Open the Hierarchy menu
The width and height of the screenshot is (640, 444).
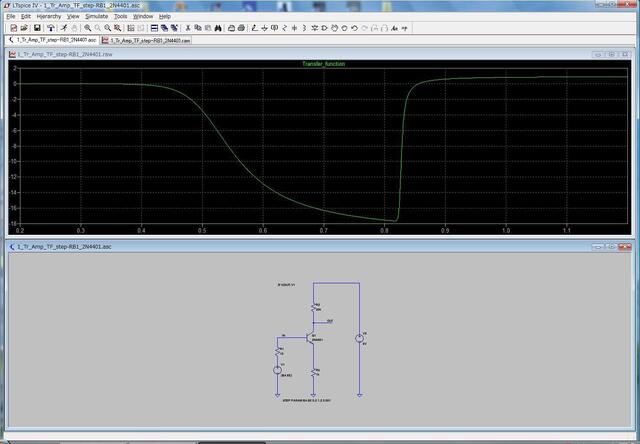(48, 17)
